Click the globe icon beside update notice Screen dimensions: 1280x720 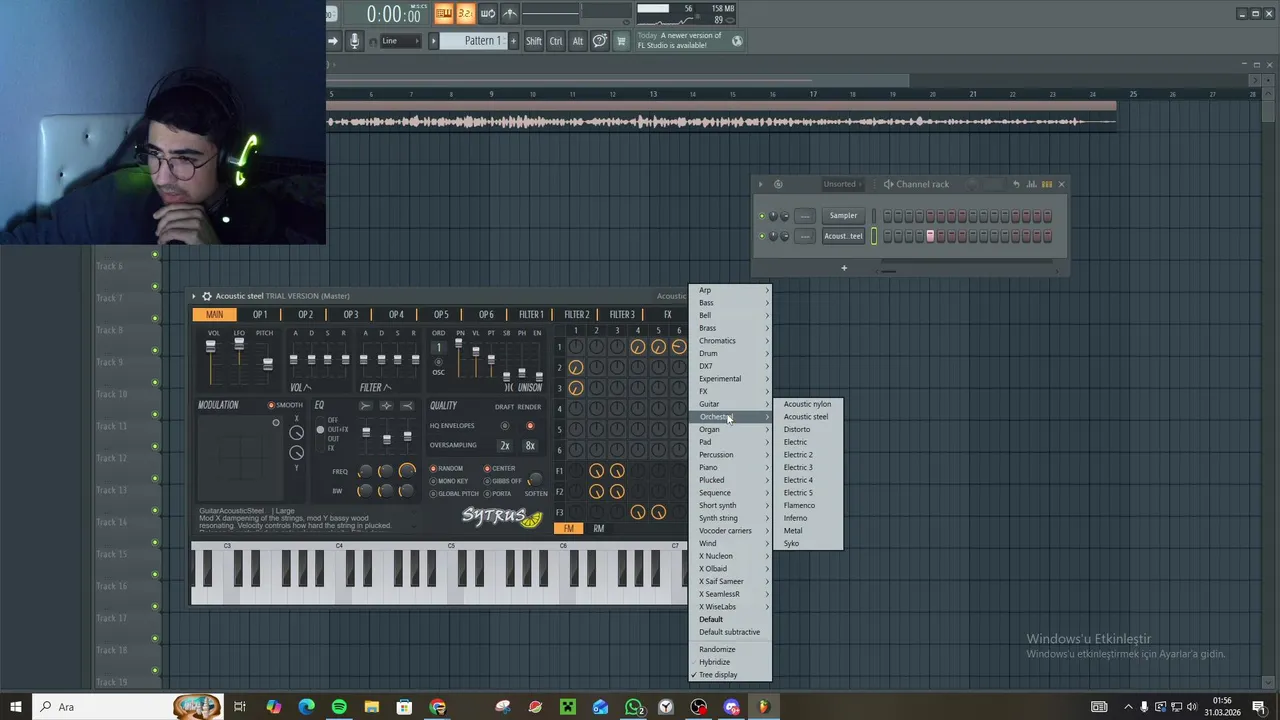click(737, 41)
